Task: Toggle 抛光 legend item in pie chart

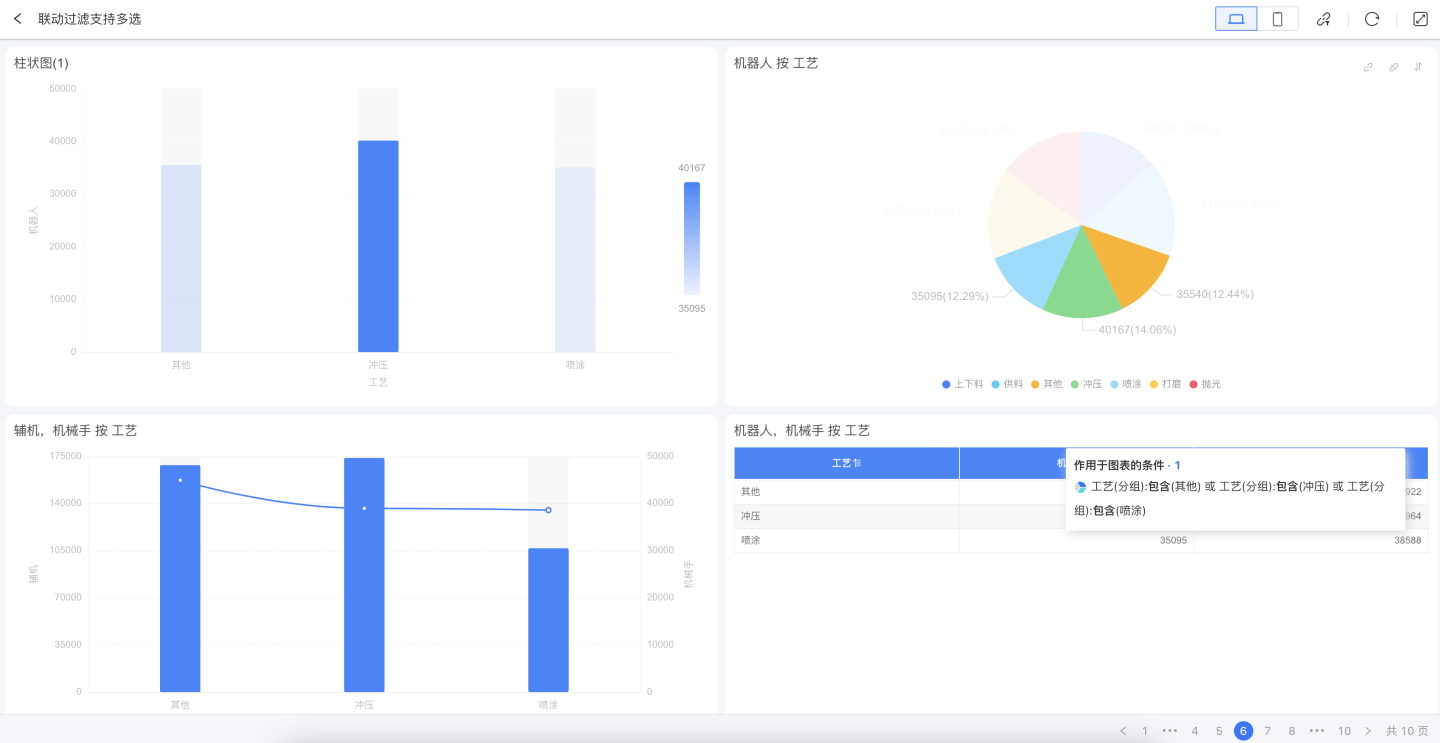Action: pos(1205,384)
